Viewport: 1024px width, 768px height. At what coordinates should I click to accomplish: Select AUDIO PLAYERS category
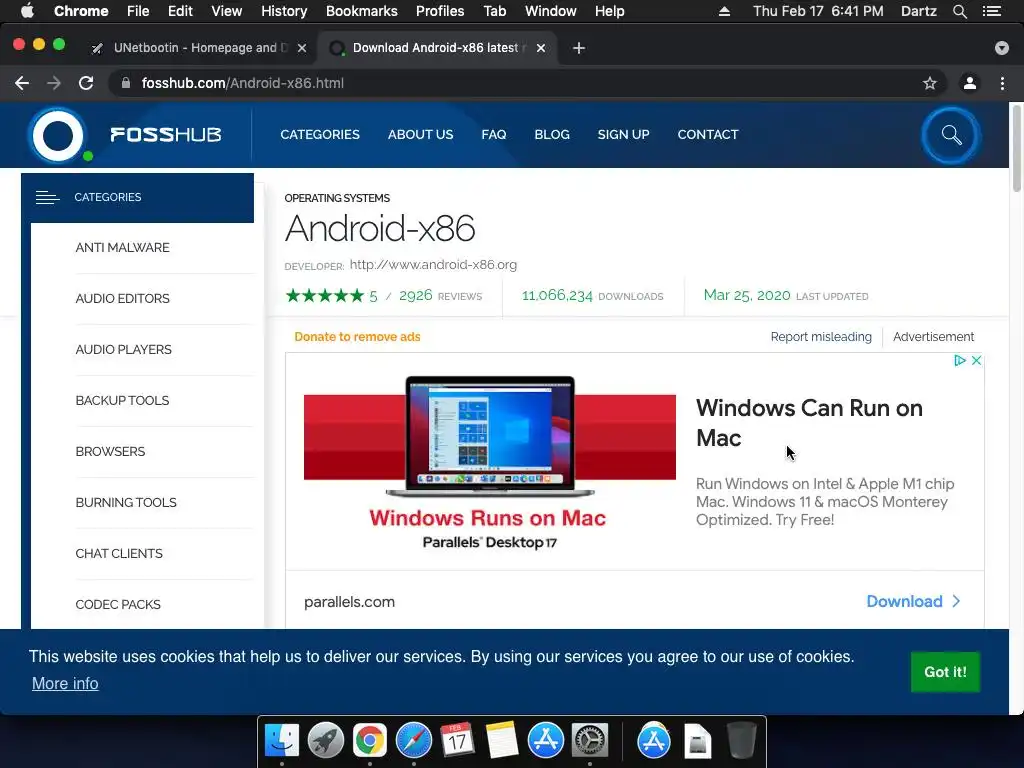pyautogui.click(x=123, y=349)
